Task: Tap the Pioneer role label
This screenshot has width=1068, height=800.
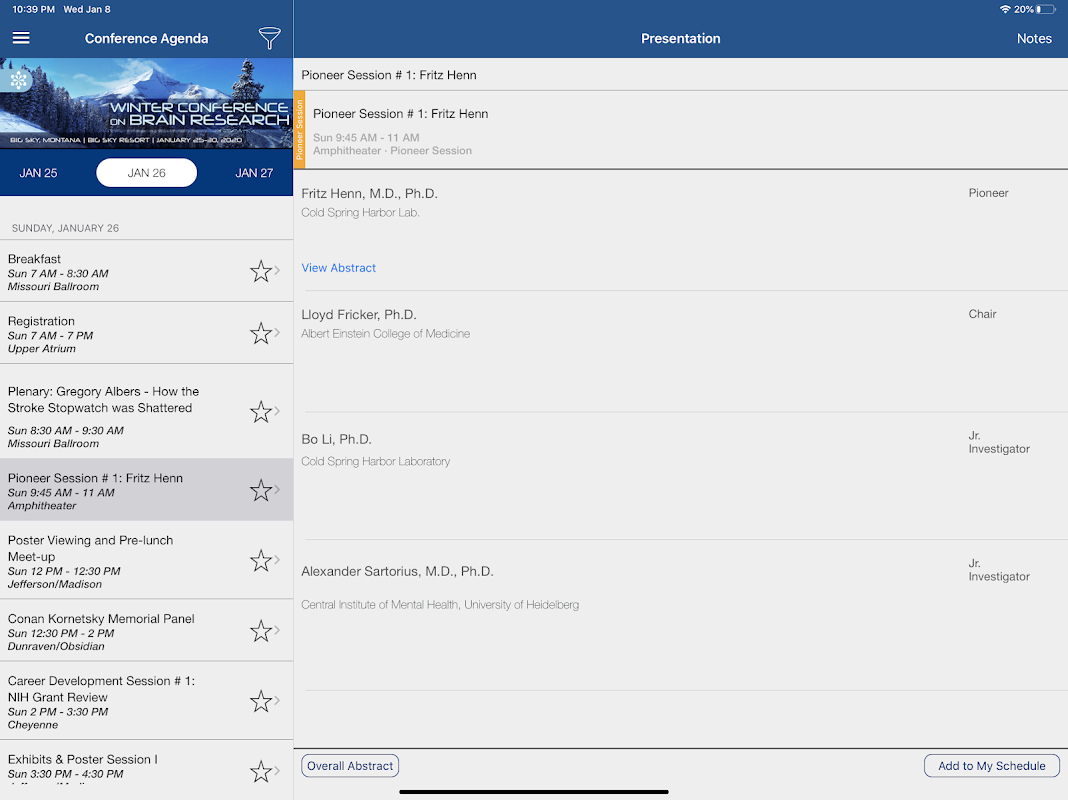Action: 988,193
